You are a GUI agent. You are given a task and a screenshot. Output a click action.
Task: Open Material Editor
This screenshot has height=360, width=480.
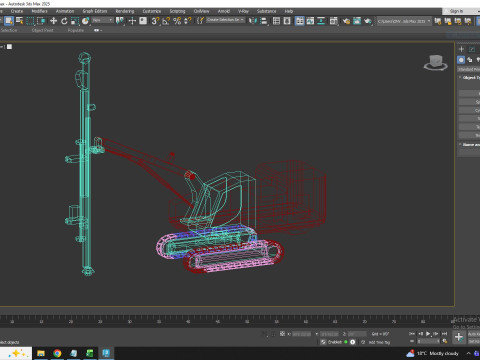pyautogui.click(x=334, y=21)
